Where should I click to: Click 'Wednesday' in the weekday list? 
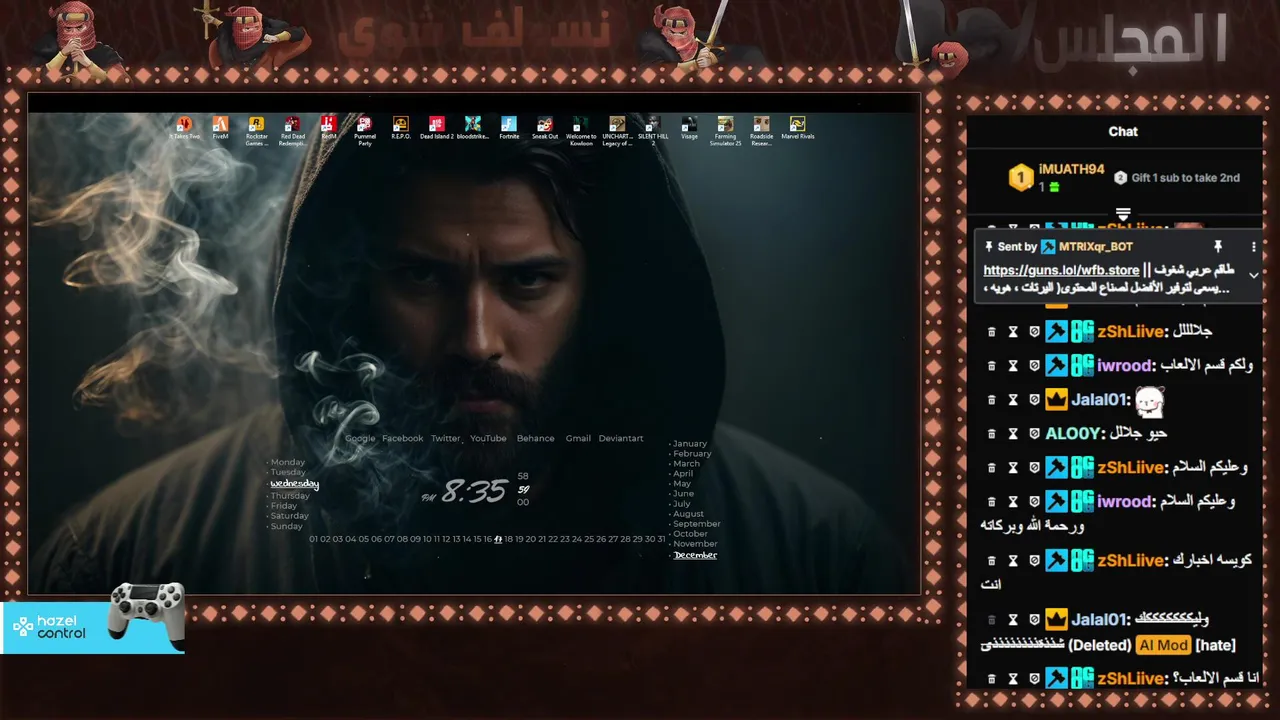coord(294,484)
